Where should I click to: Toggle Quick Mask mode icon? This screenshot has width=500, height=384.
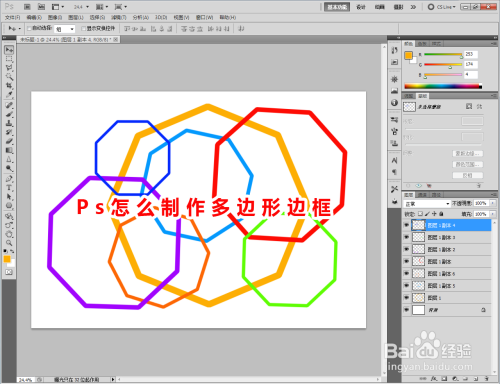(x=9, y=272)
